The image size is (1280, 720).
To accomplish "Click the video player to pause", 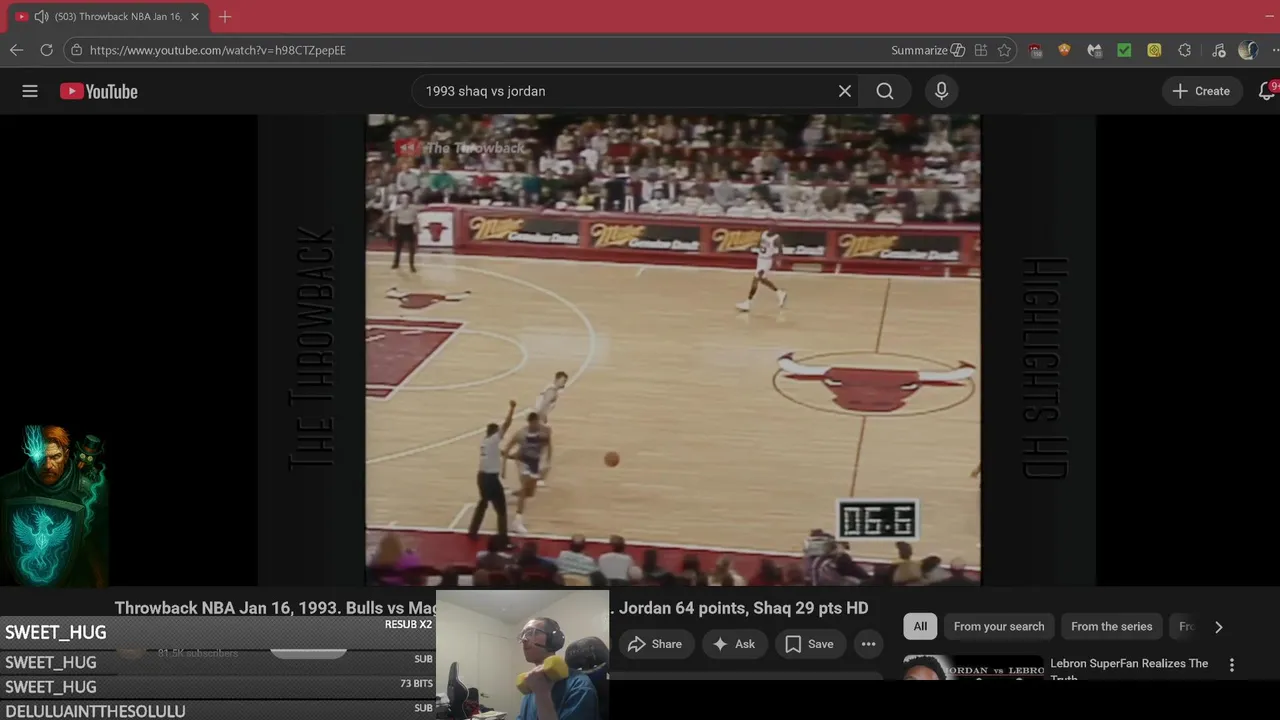I will point(673,349).
